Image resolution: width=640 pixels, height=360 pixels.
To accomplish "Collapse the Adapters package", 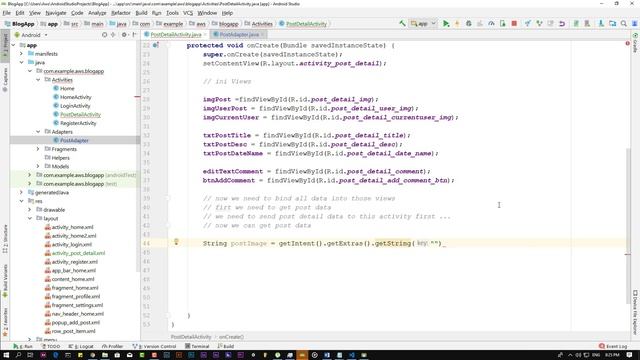I will tap(38, 132).
